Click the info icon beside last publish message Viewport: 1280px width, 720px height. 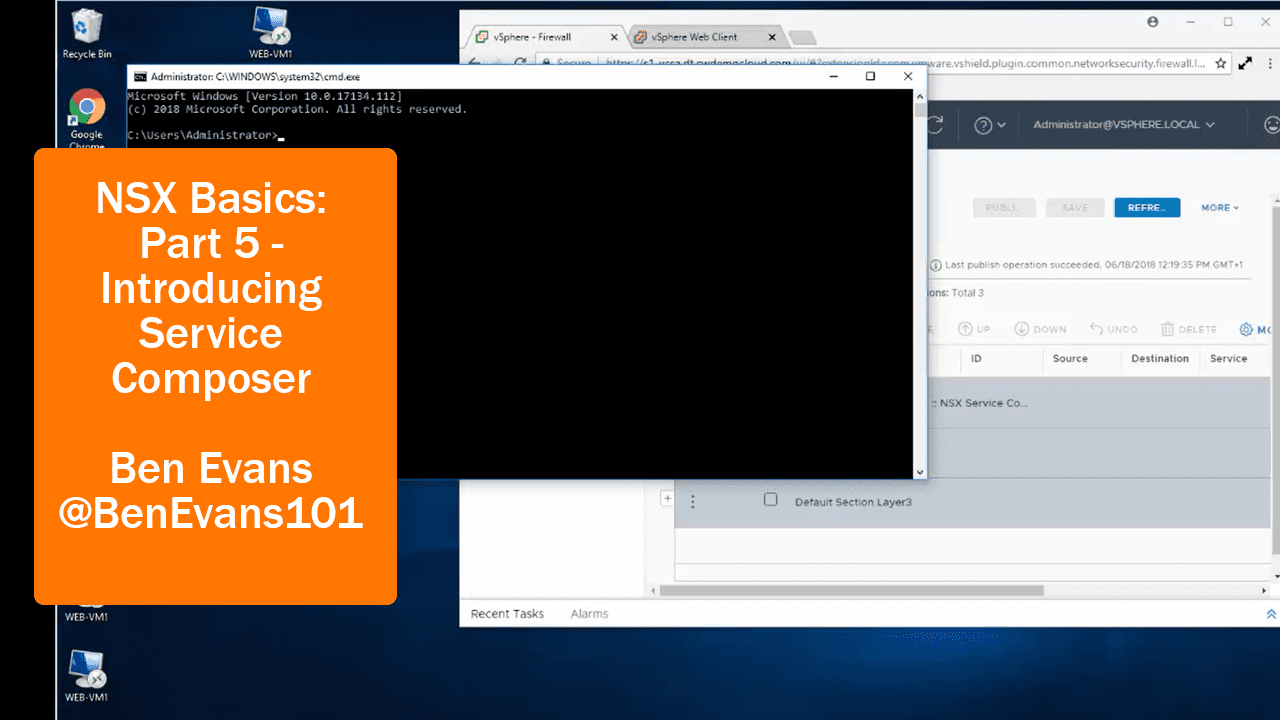pyautogui.click(x=935, y=265)
